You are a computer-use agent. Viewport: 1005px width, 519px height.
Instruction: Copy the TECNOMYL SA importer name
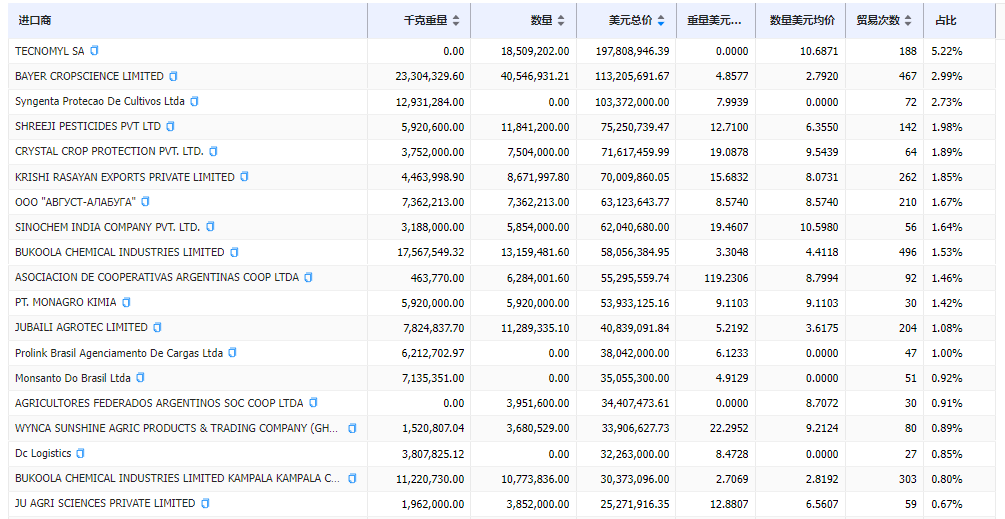coord(95,51)
